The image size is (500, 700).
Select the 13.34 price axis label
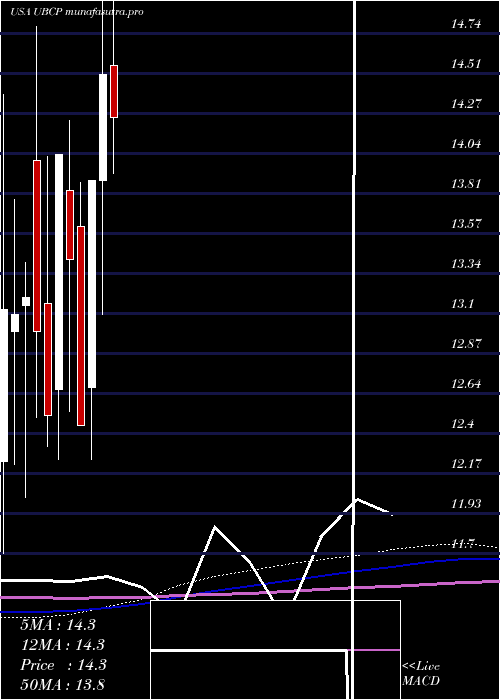(466, 264)
